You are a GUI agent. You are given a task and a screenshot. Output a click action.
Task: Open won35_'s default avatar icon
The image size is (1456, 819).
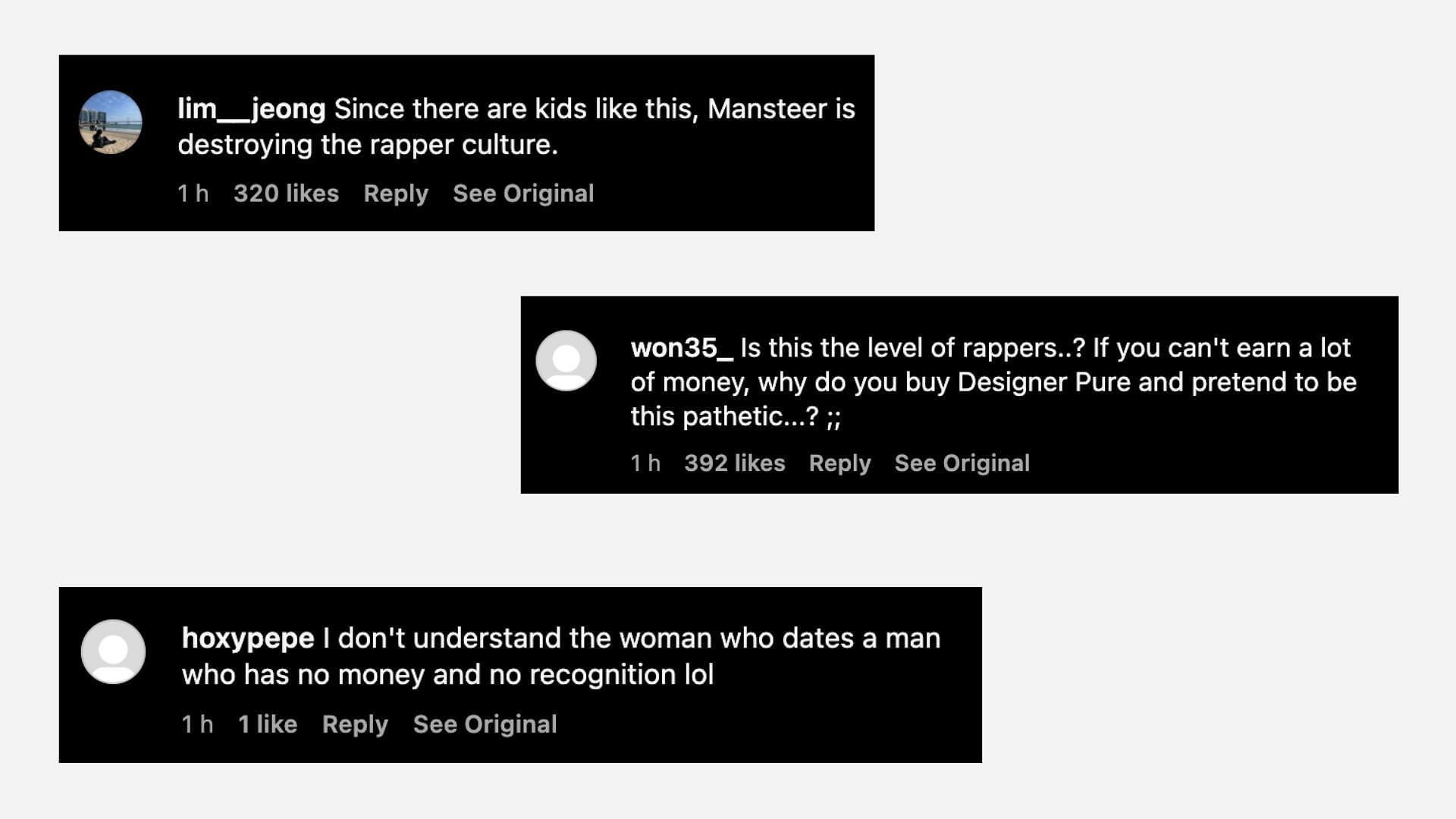[566, 361]
